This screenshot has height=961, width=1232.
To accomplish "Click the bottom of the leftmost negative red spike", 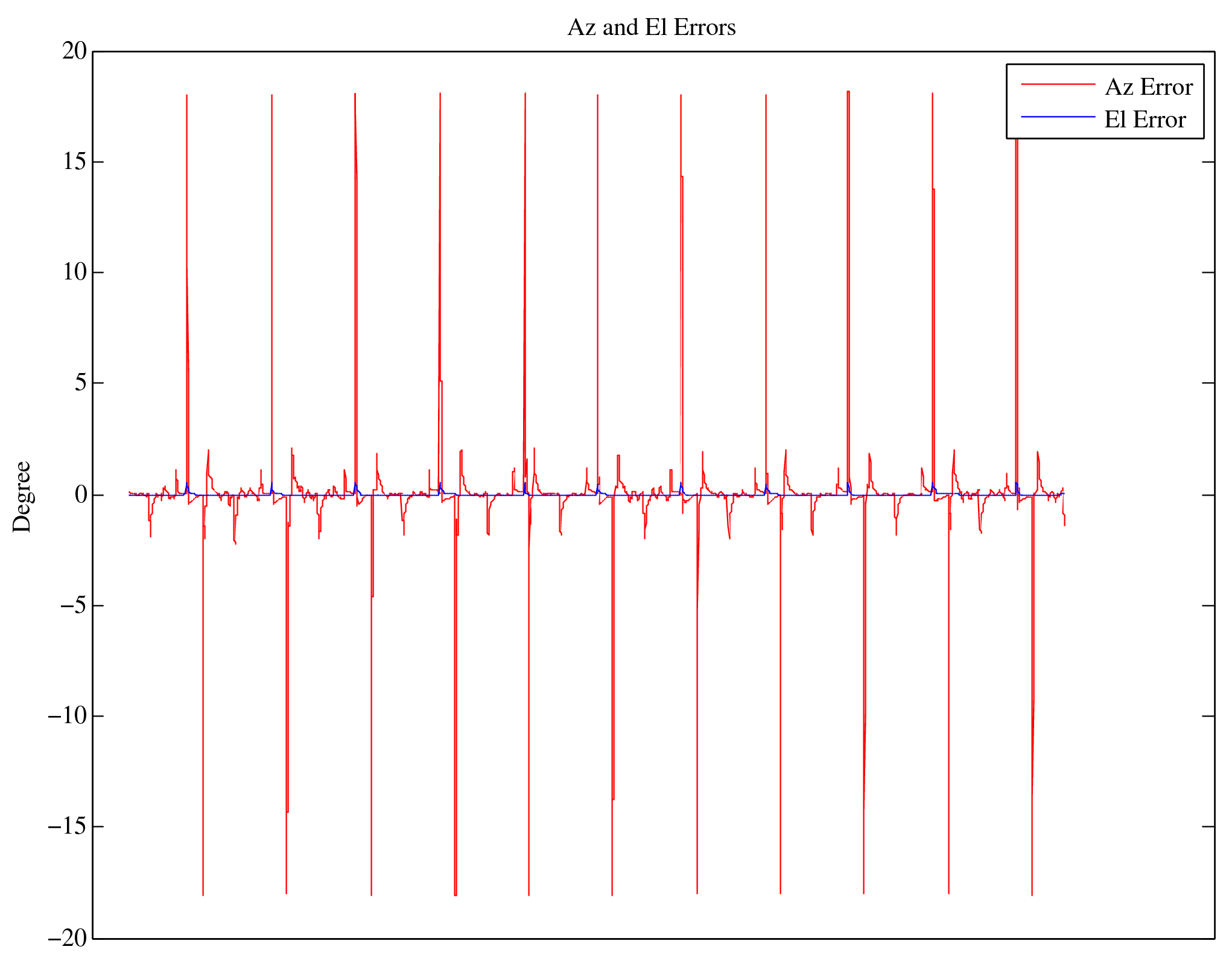I will click(203, 895).
